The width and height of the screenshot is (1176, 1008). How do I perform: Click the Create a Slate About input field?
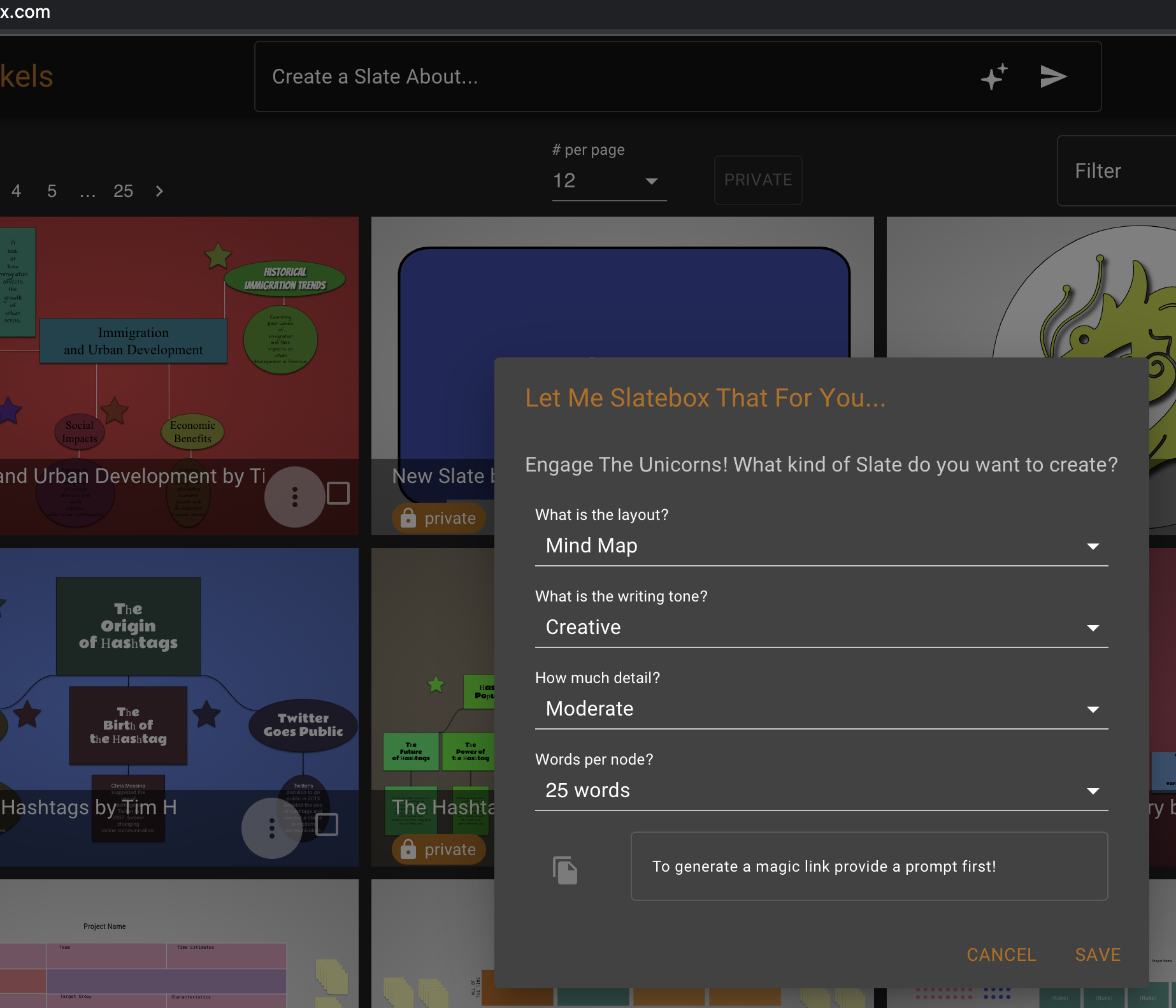[678, 76]
